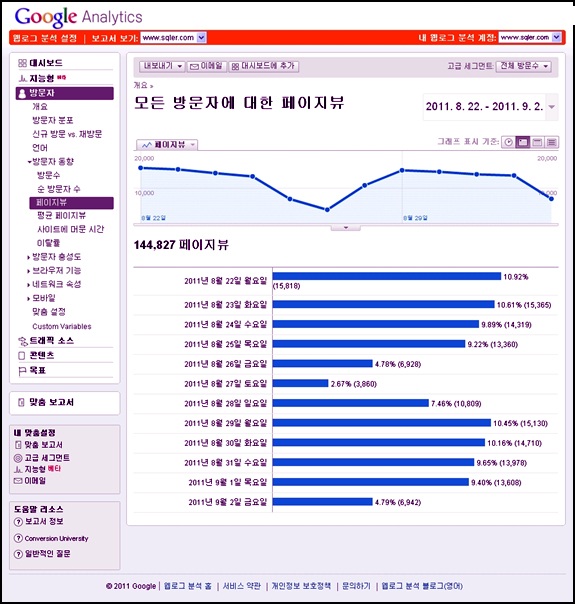Select 이탈률 bounce rate report

[x=49, y=243]
